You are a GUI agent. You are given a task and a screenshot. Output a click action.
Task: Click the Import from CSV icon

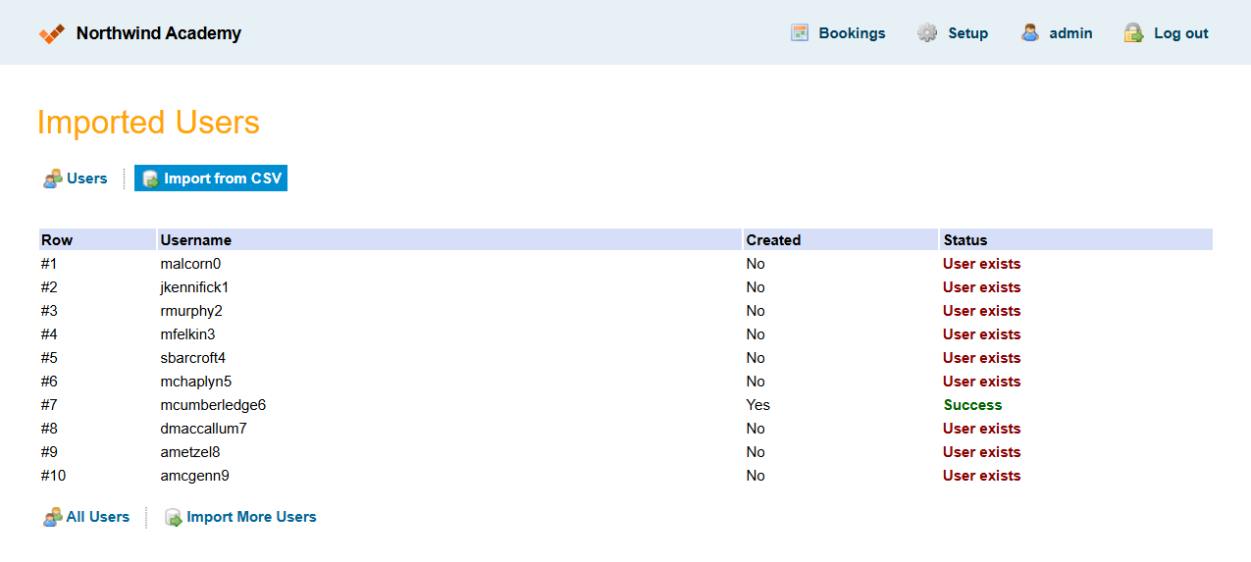tap(150, 179)
